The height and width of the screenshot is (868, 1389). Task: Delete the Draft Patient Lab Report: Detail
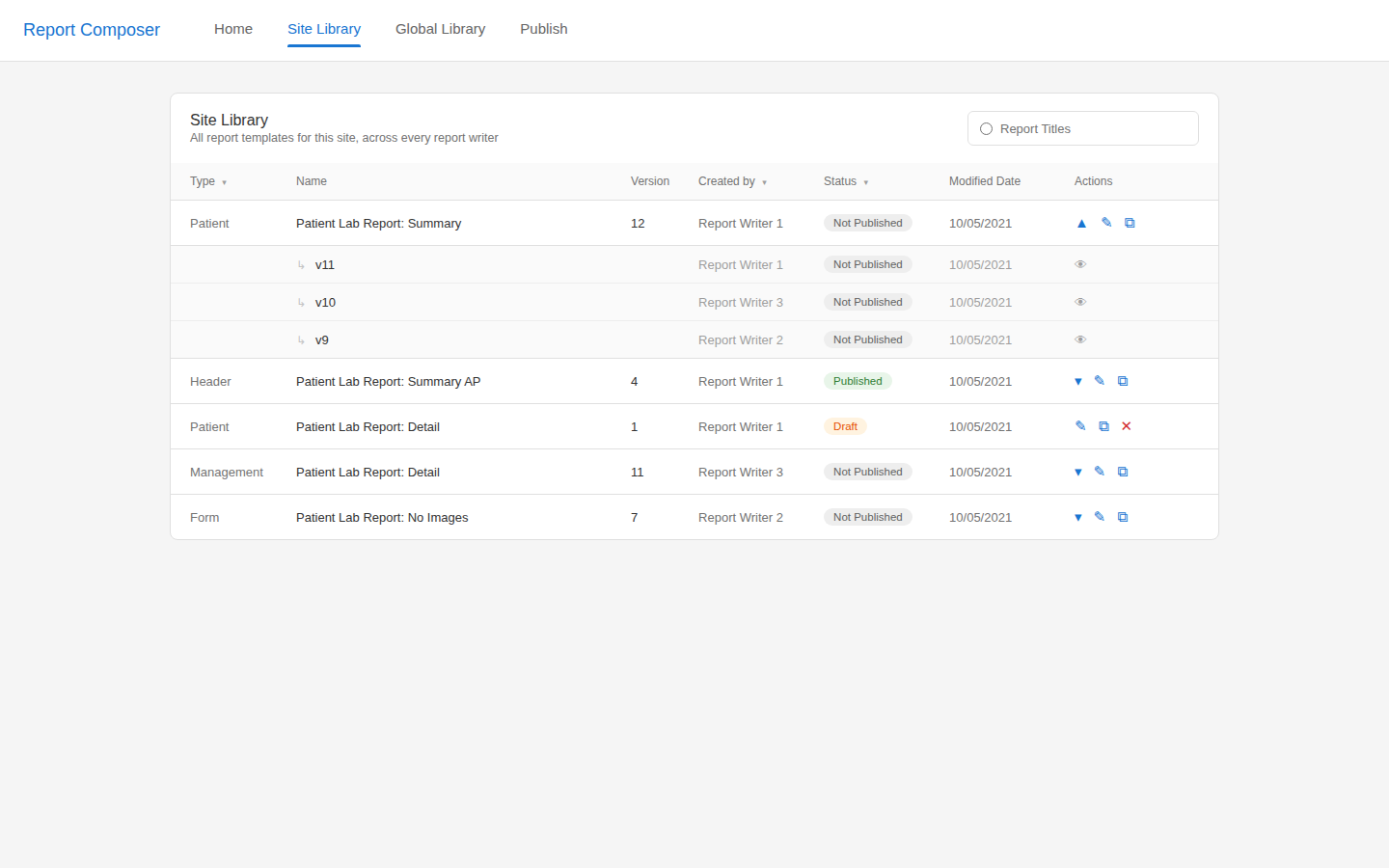coord(1126,426)
